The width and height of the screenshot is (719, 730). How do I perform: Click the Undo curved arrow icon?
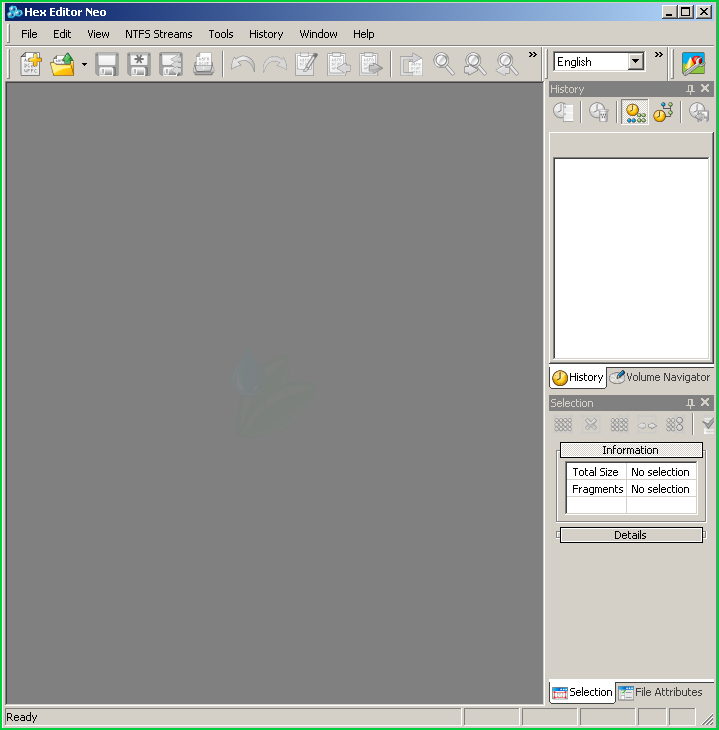click(243, 64)
